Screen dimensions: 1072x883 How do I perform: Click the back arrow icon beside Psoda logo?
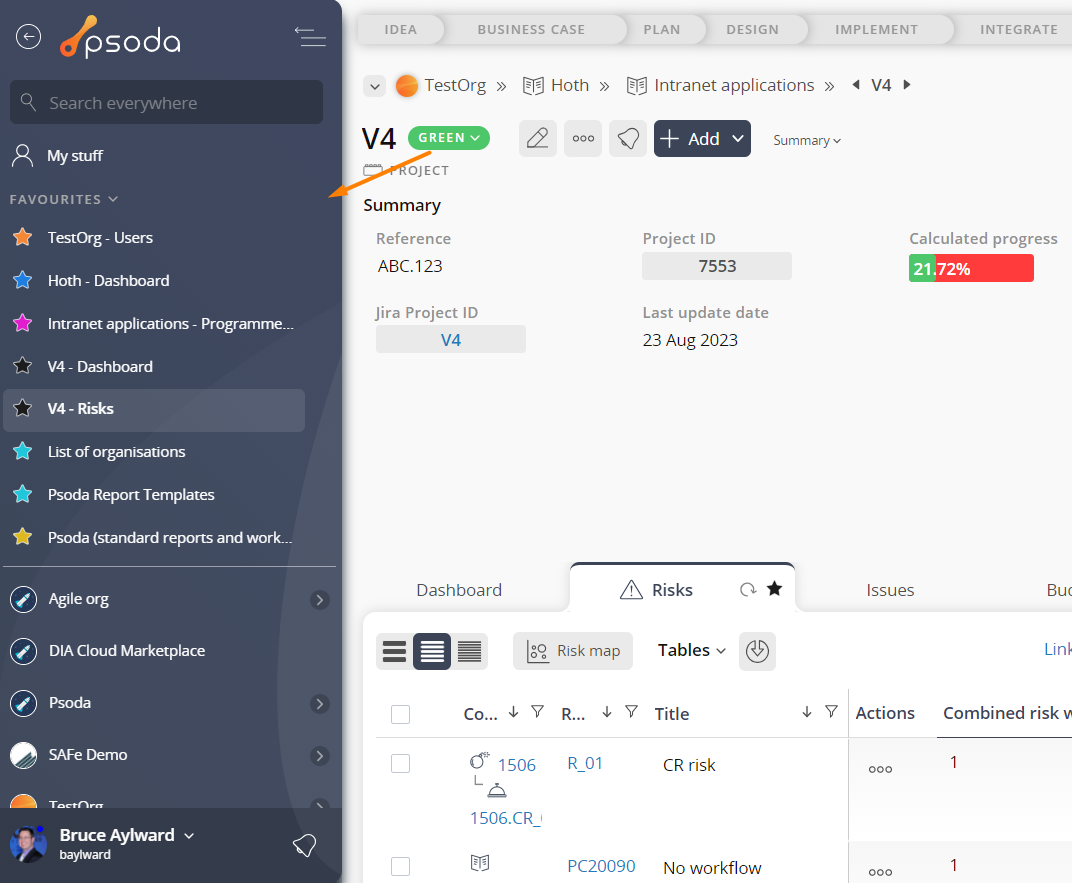pos(28,37)
